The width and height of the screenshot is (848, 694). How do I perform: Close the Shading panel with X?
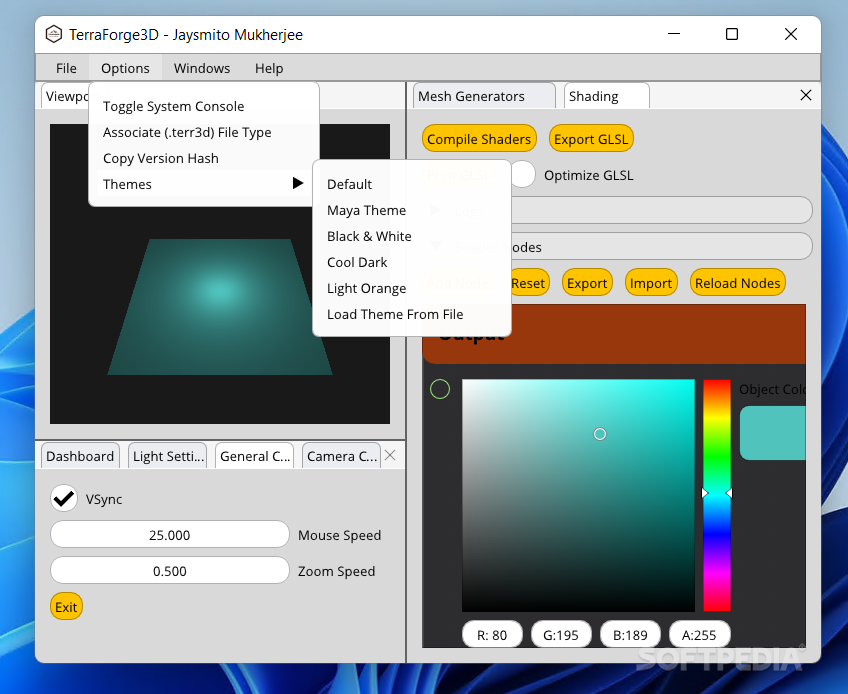[805, 95]
